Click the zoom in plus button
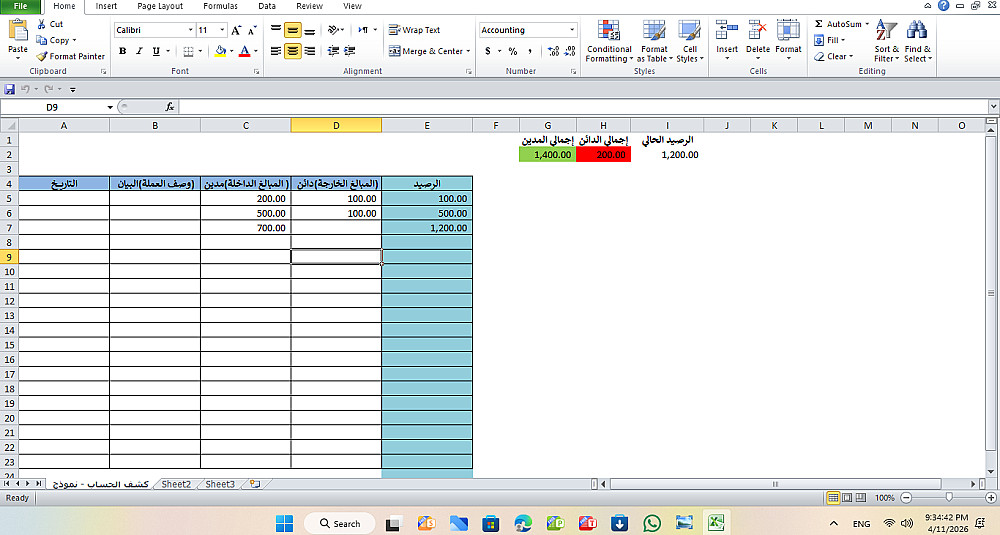Image resolution: width=1000 pixels, height=535 pixels. (x=990, y=497)
